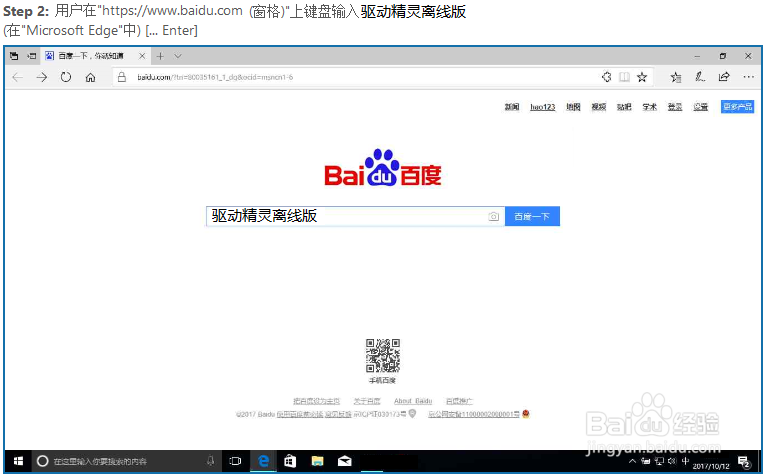Open the Action Center notifications
This screenshot has height=474, width=764.
pos(744,461)
